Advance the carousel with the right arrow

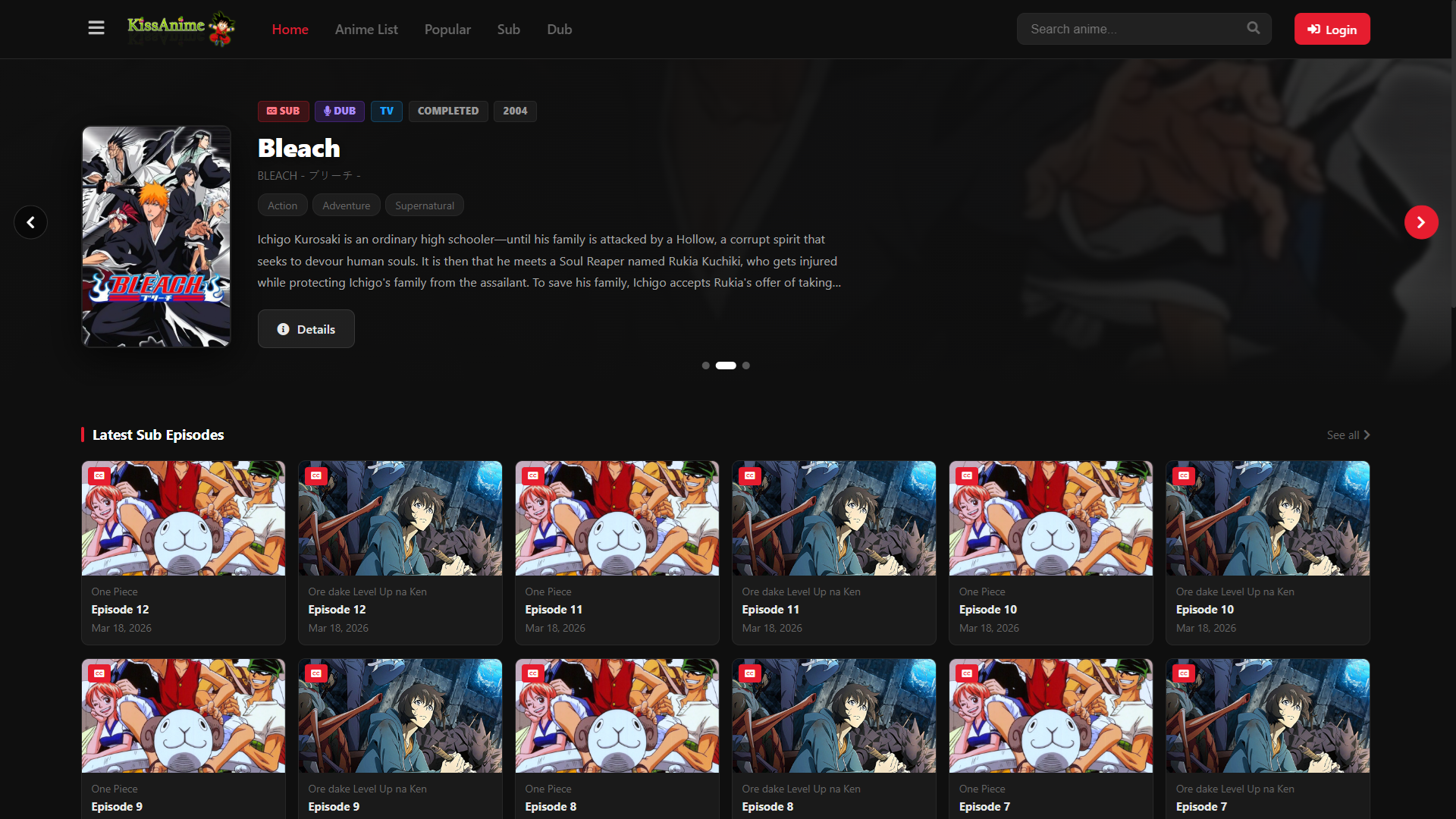click(1421, 221)
